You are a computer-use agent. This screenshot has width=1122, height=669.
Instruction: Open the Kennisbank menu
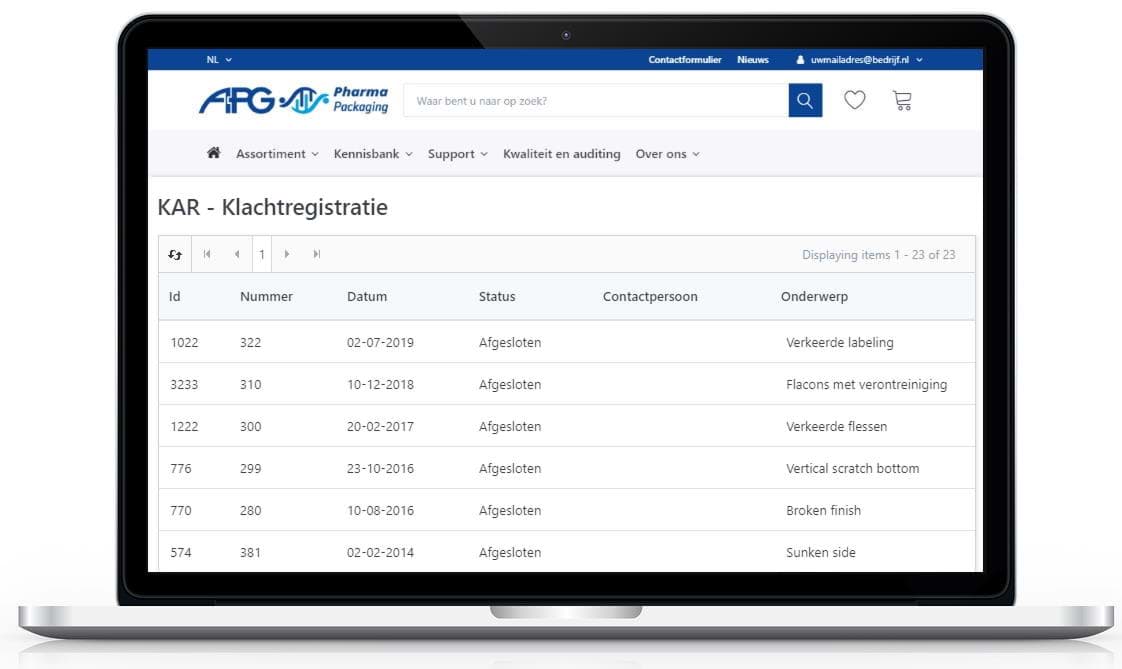tap(373, 154)
